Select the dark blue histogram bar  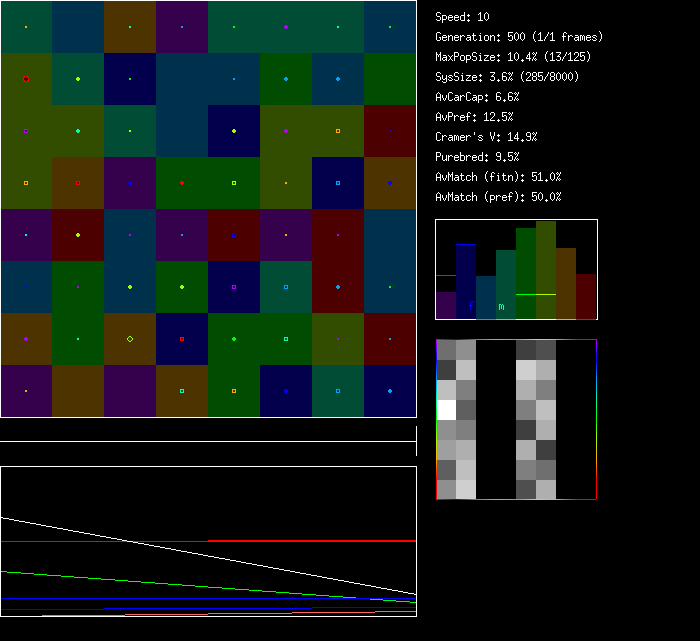466,280
